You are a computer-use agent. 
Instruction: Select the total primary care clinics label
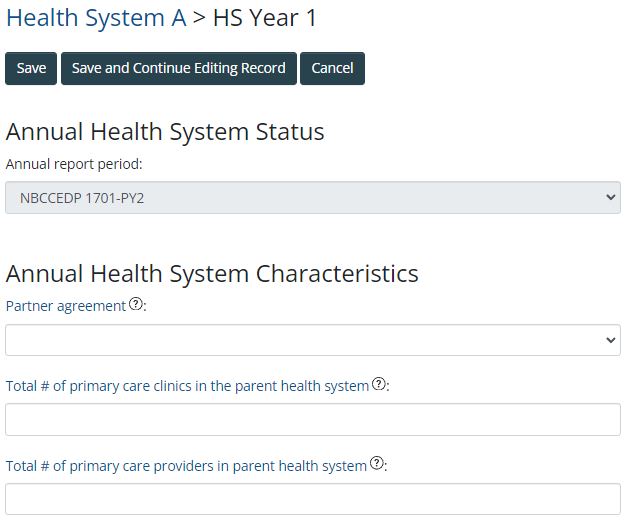(x=187, y=385)
